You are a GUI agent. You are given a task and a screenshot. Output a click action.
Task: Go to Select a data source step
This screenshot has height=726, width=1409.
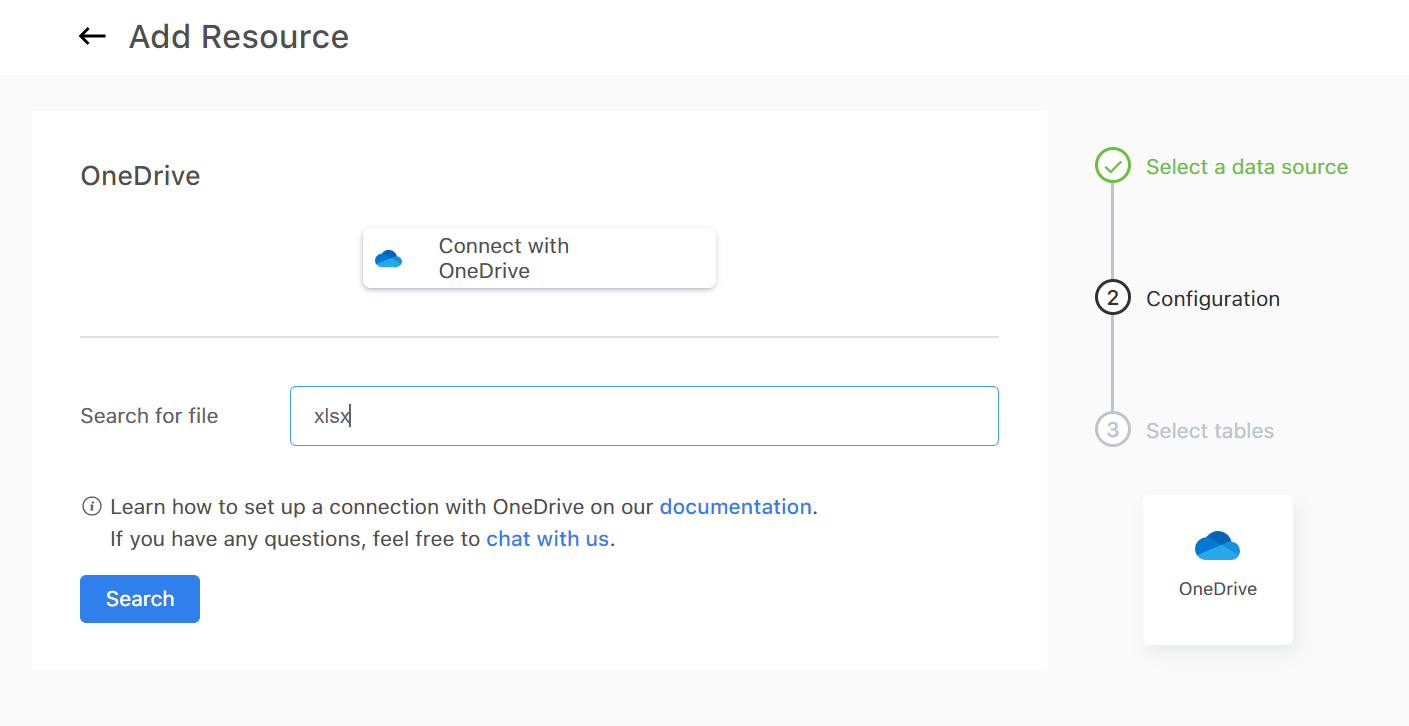tap(1246, 167)
